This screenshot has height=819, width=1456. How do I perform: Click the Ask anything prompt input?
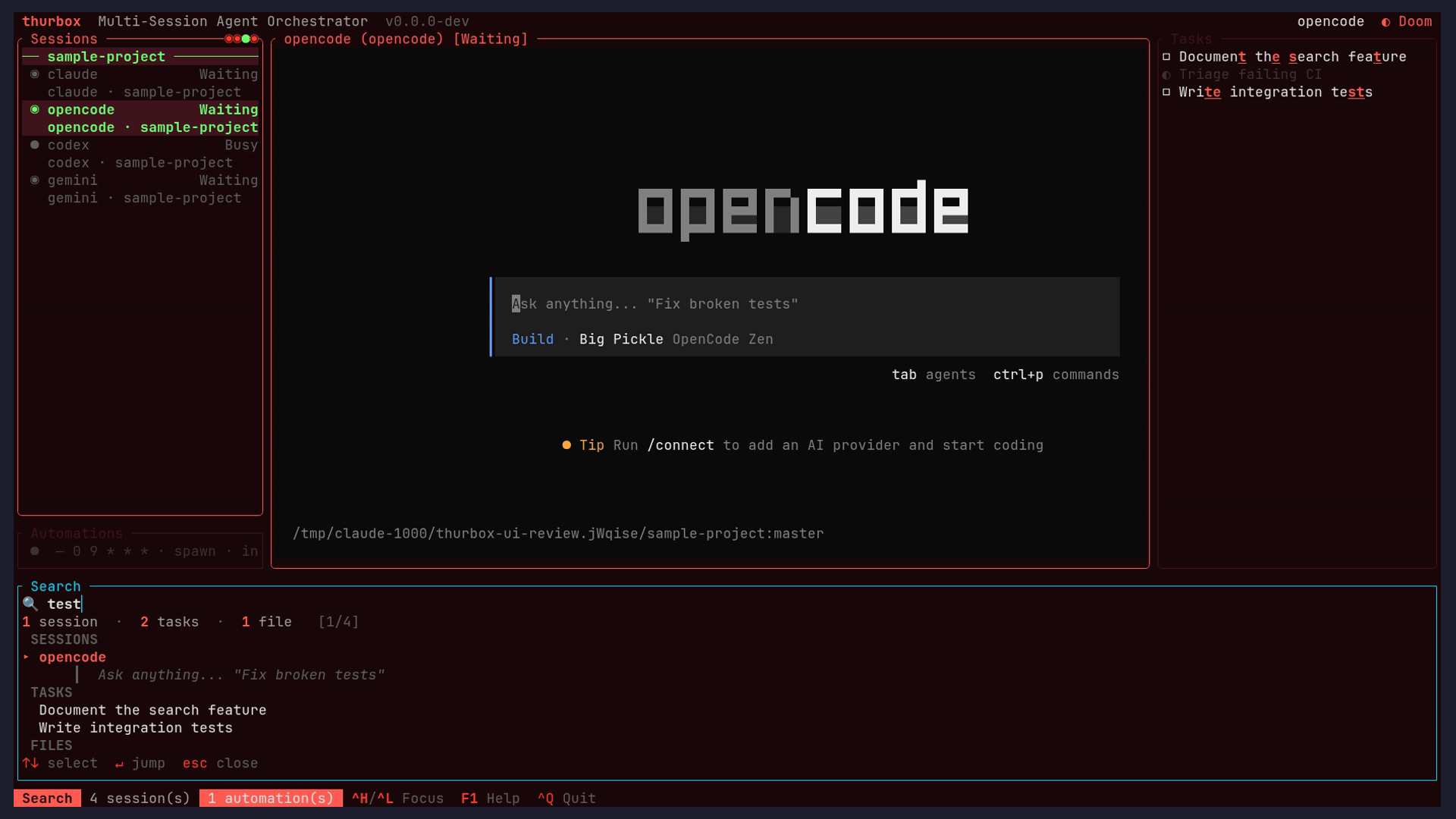coord(805,304)
